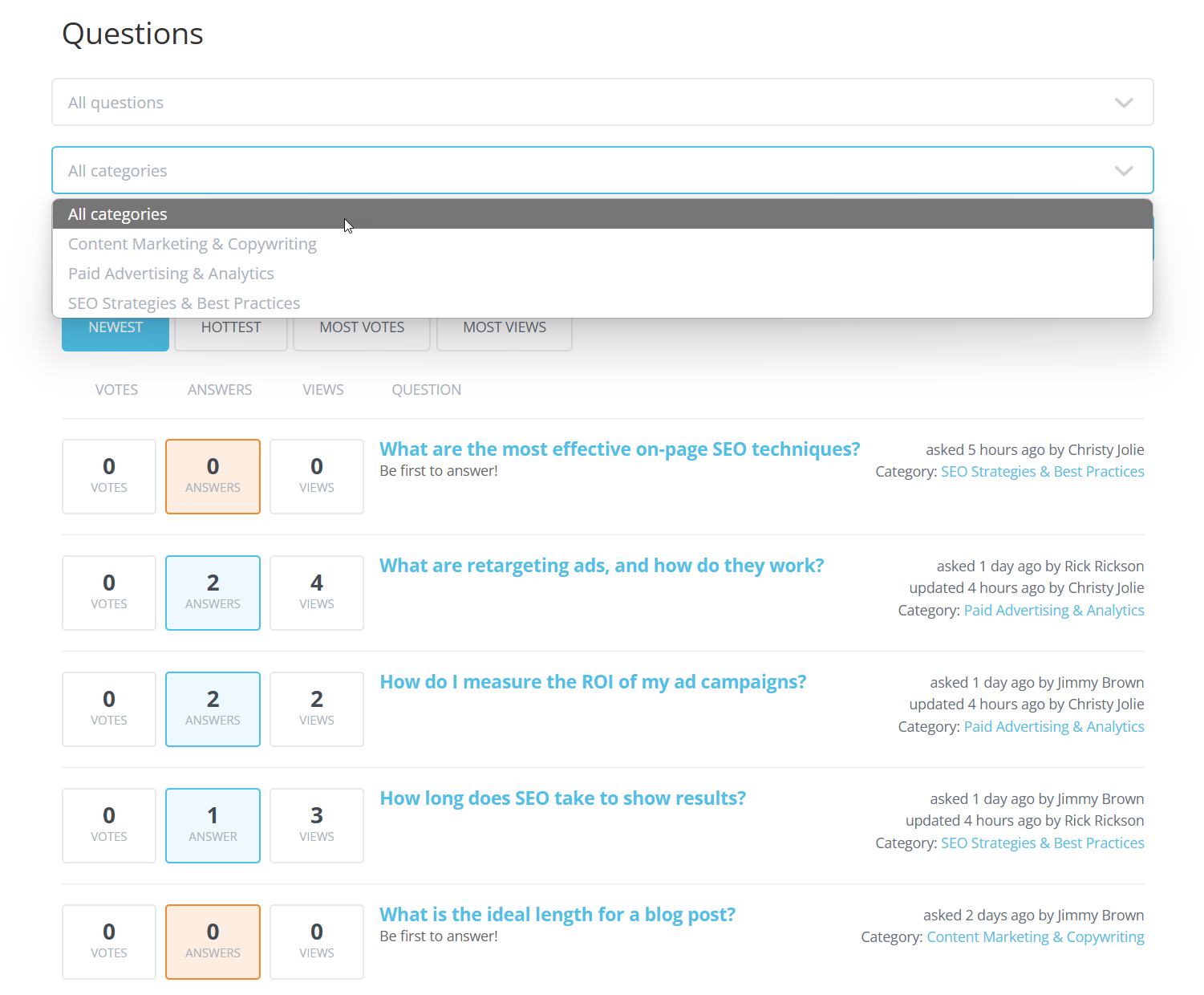Click 'Be first to answer!' under on-page SEO question
Screen dimensions: 1204x995
tap(439, 471)
